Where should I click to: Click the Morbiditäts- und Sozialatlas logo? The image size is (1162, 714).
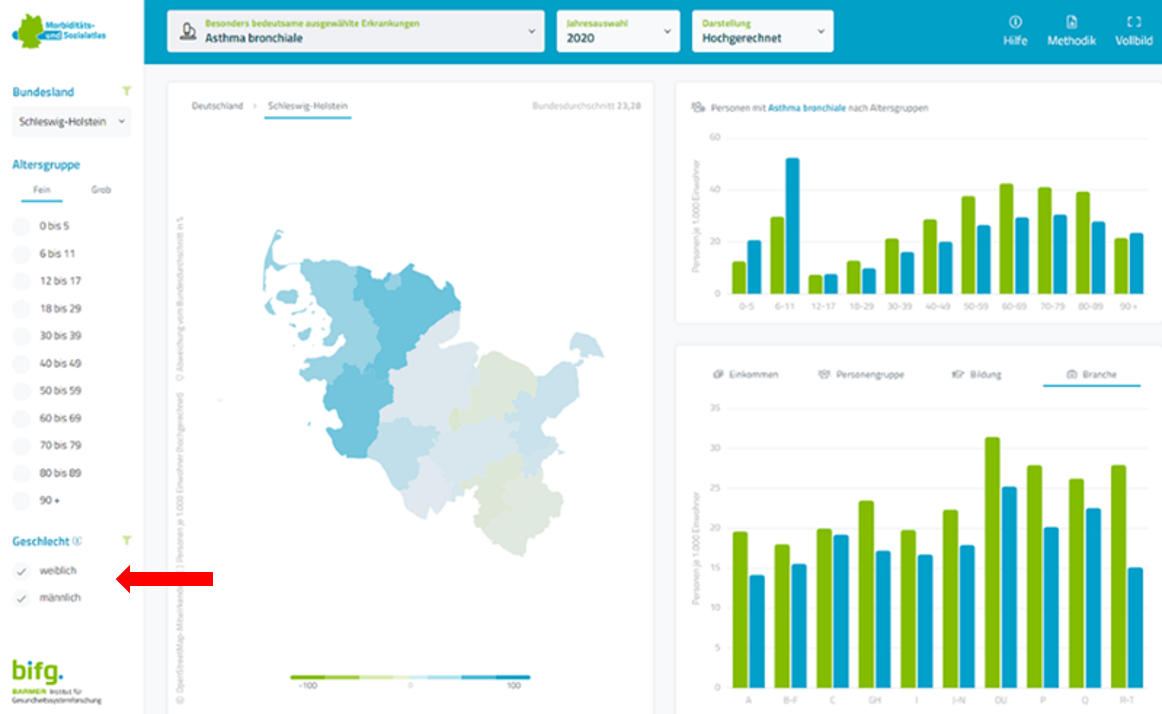pyautogui.click(x=60, y=31)
